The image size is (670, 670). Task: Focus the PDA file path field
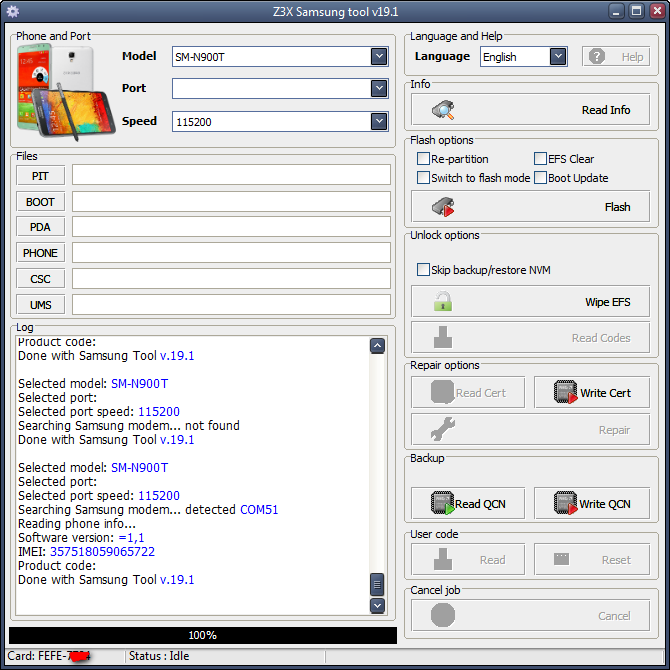coord(231,226)
